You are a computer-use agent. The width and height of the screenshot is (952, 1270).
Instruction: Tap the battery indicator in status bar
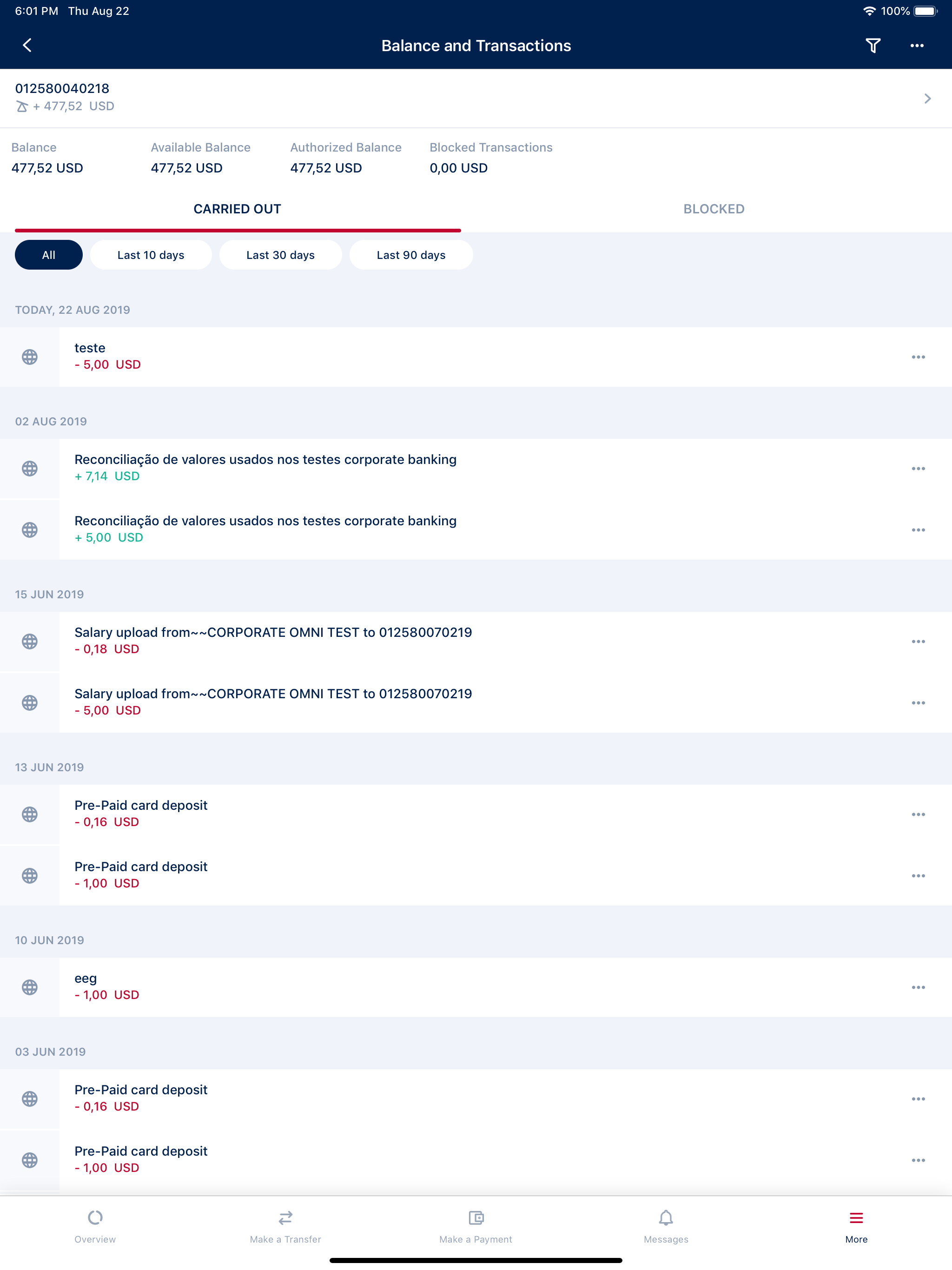click(x=926, y=11)
